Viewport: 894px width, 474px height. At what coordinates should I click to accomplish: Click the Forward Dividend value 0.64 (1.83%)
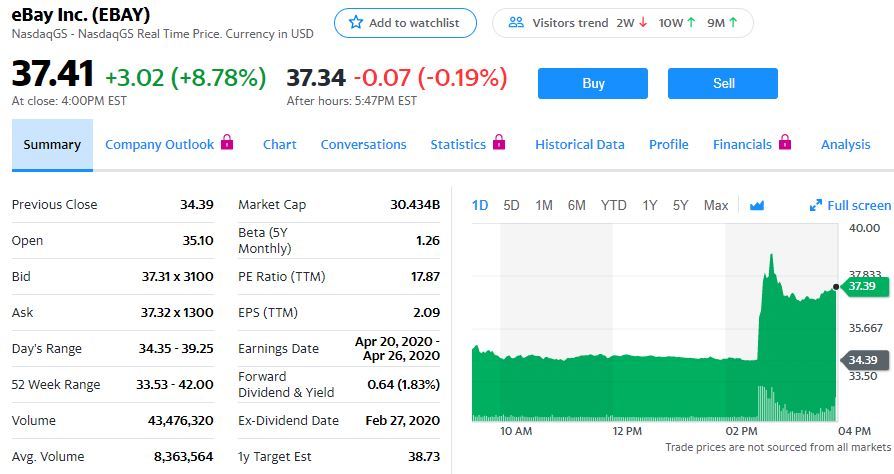404,384
